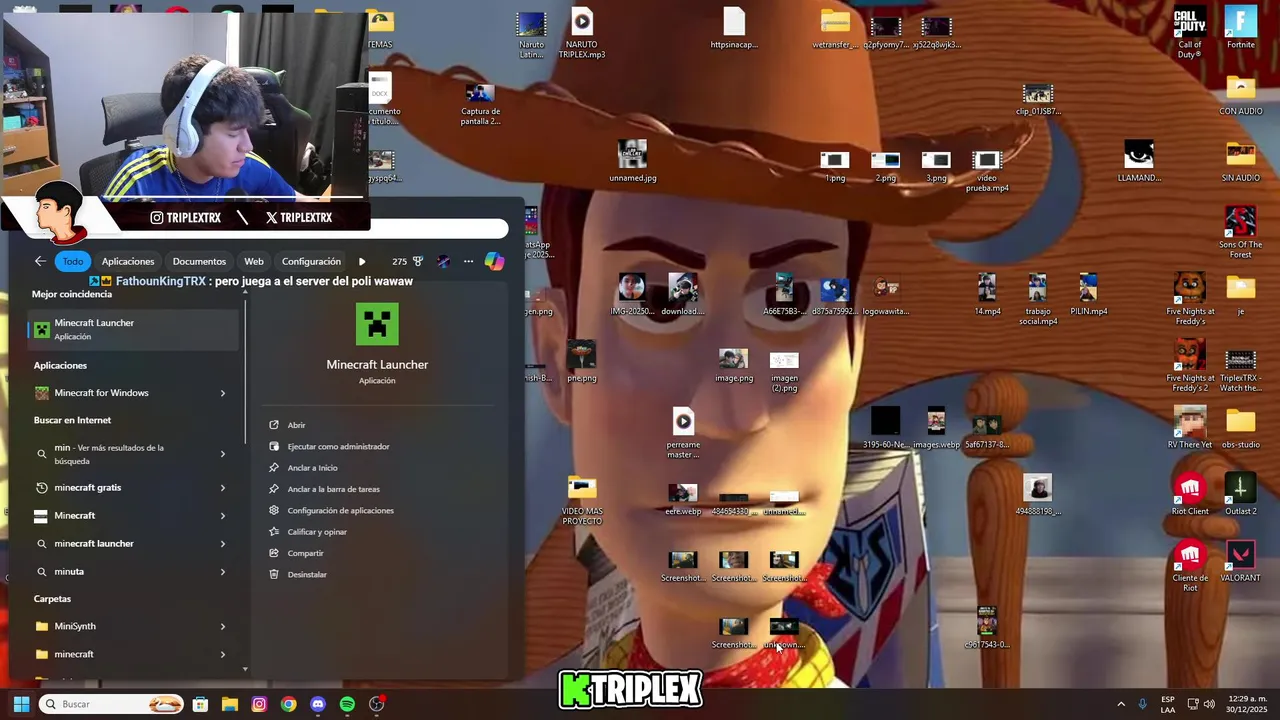Open the Riot Client desktop shortcut

1190,495
